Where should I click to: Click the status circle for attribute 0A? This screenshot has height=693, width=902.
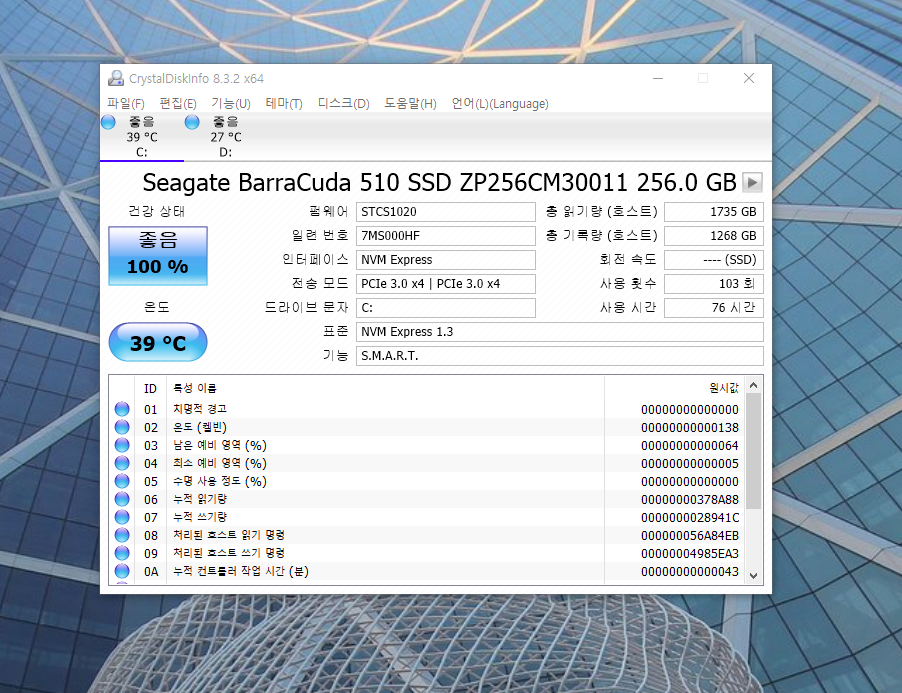[x=122, y=571]
